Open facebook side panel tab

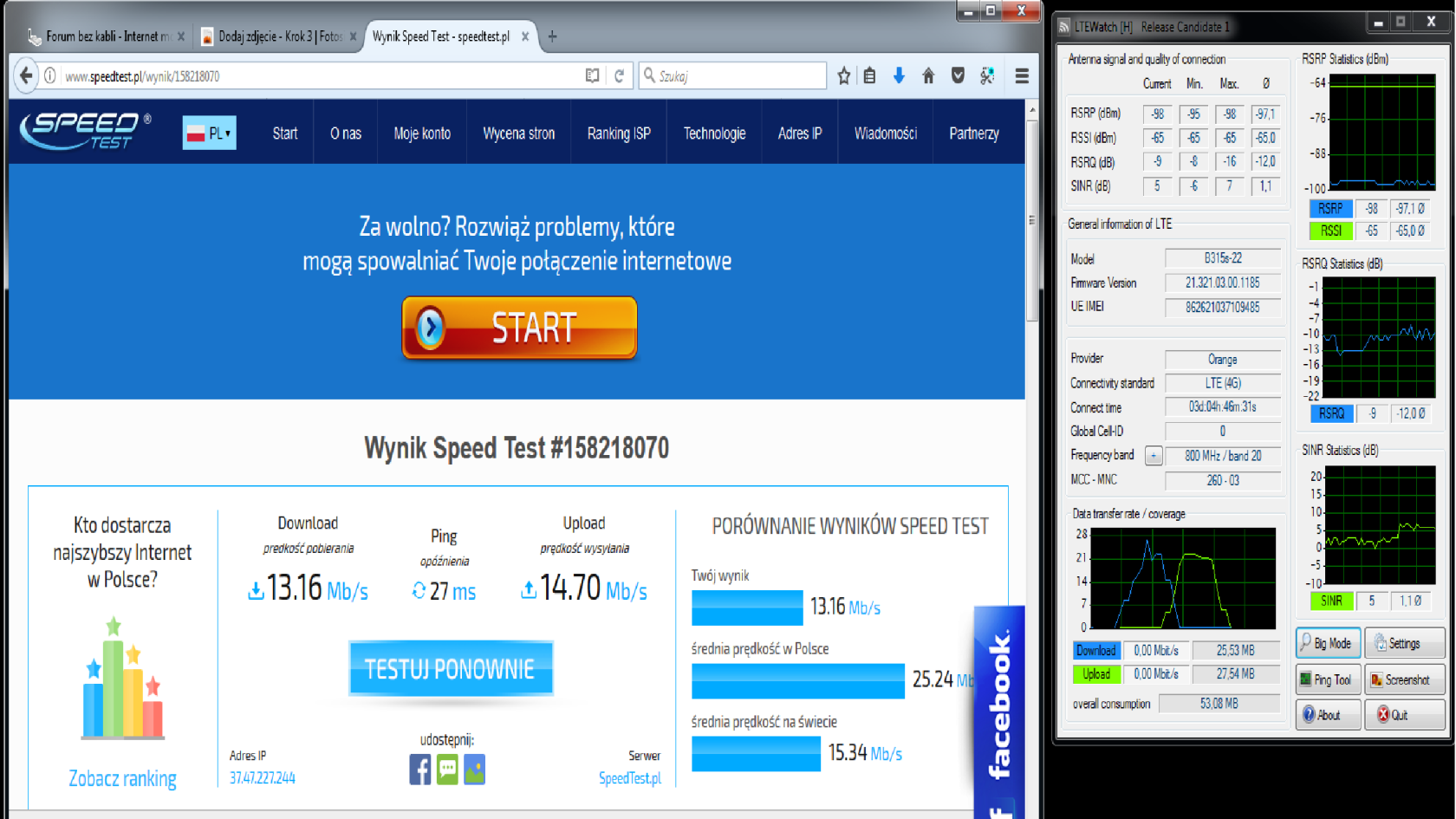(999, 712)
